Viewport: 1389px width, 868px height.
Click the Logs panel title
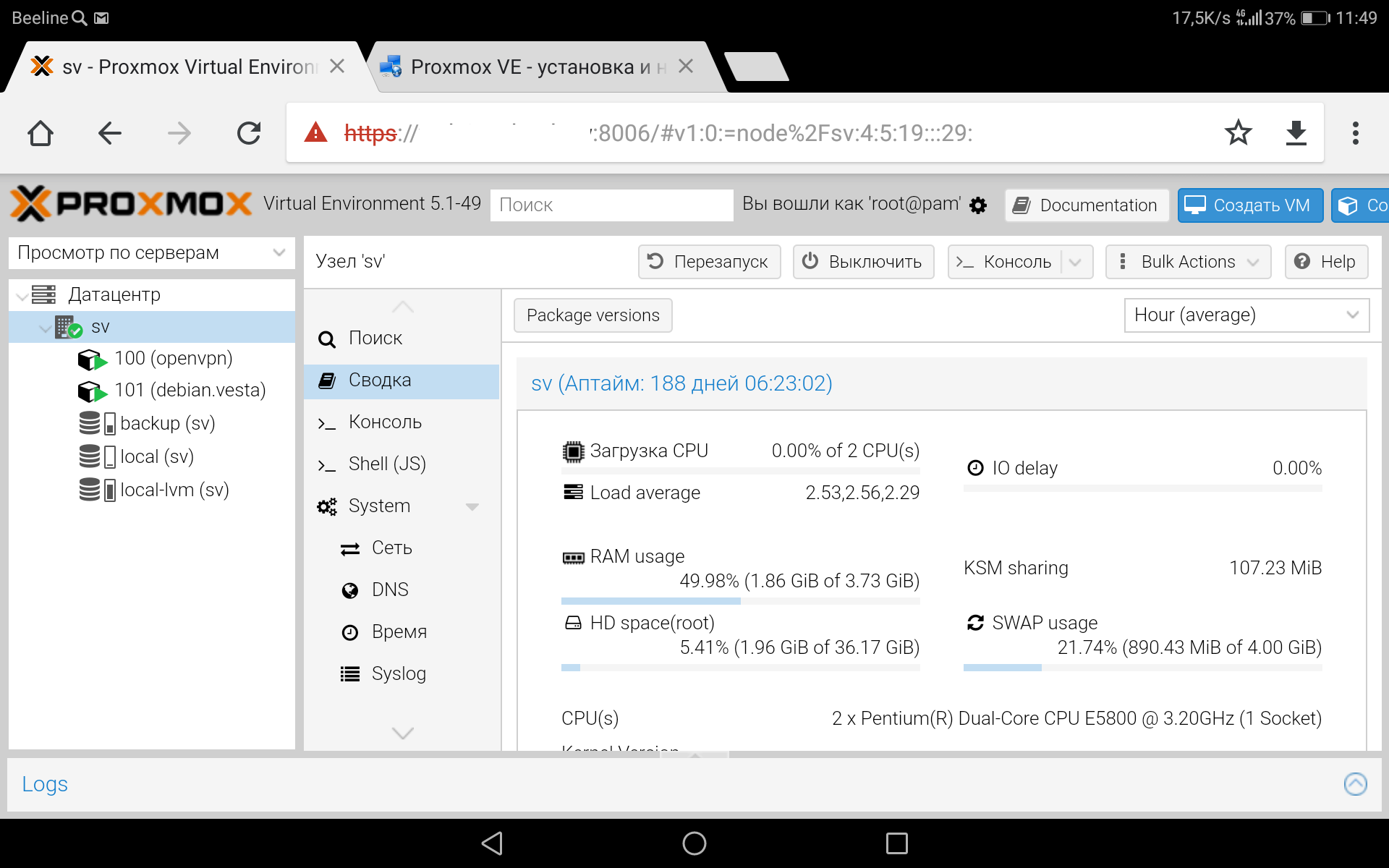point(45,784)
